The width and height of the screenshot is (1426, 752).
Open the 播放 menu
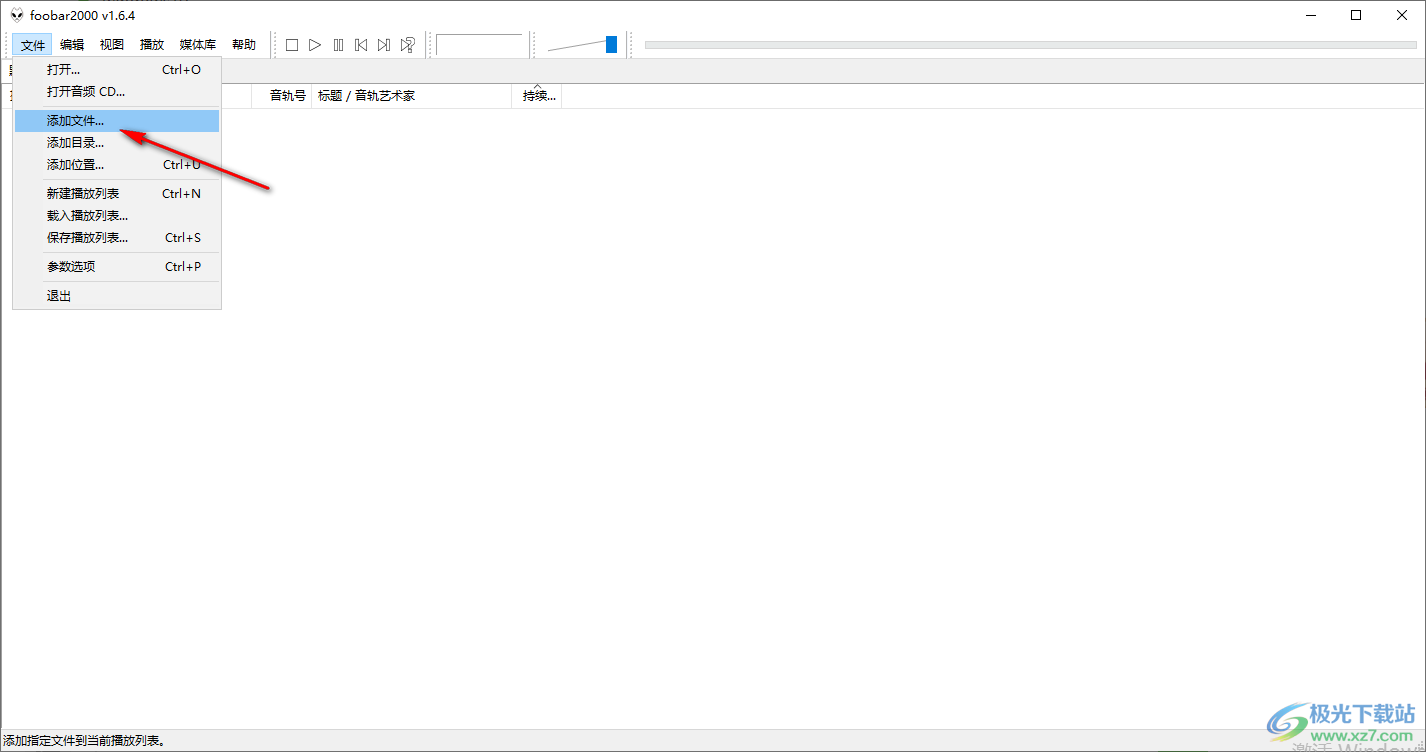[x=152, y=45]
